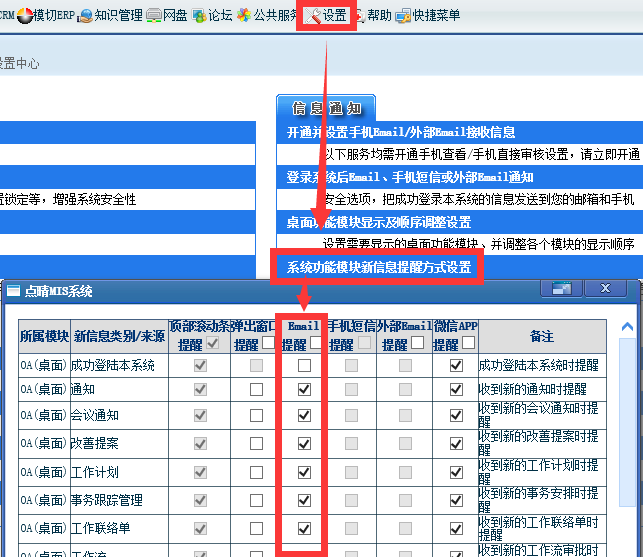Close the 点晴MIS系统 dialog window
The height and width of the screenshot is (557, 643).
pos(605,289)
